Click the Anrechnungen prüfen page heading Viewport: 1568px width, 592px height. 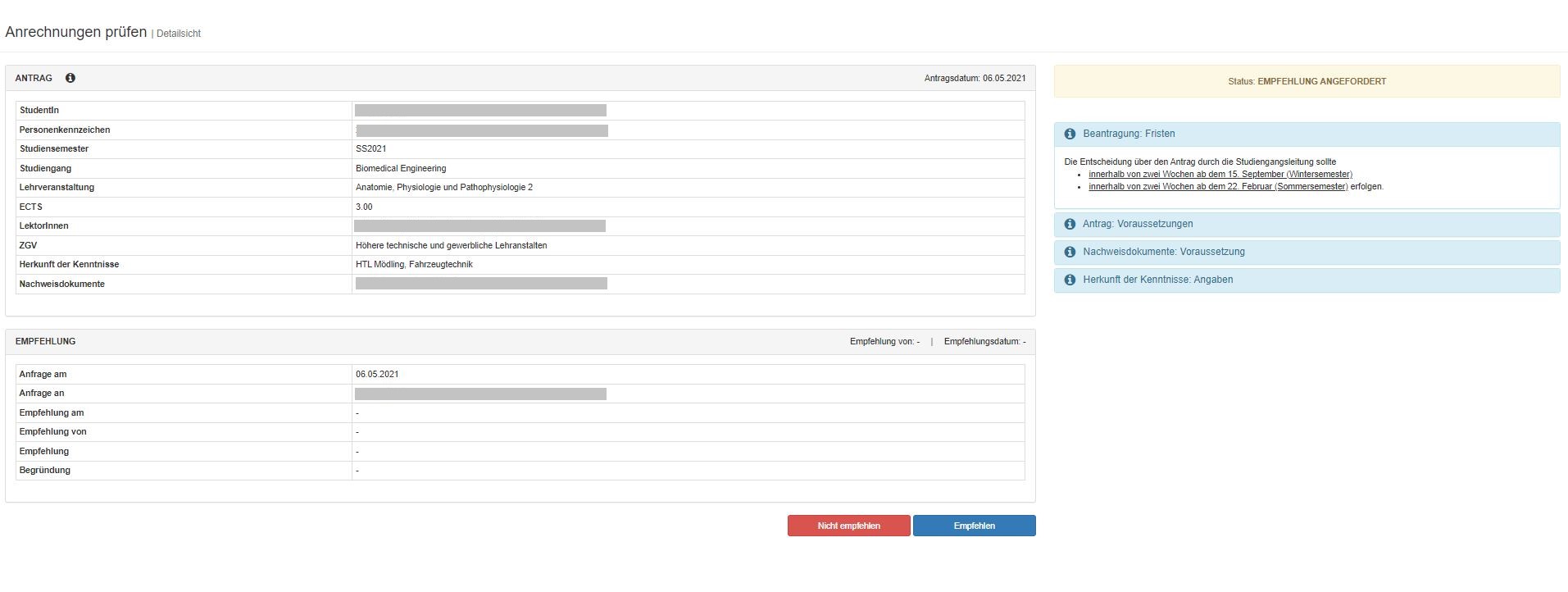(76, 32)
